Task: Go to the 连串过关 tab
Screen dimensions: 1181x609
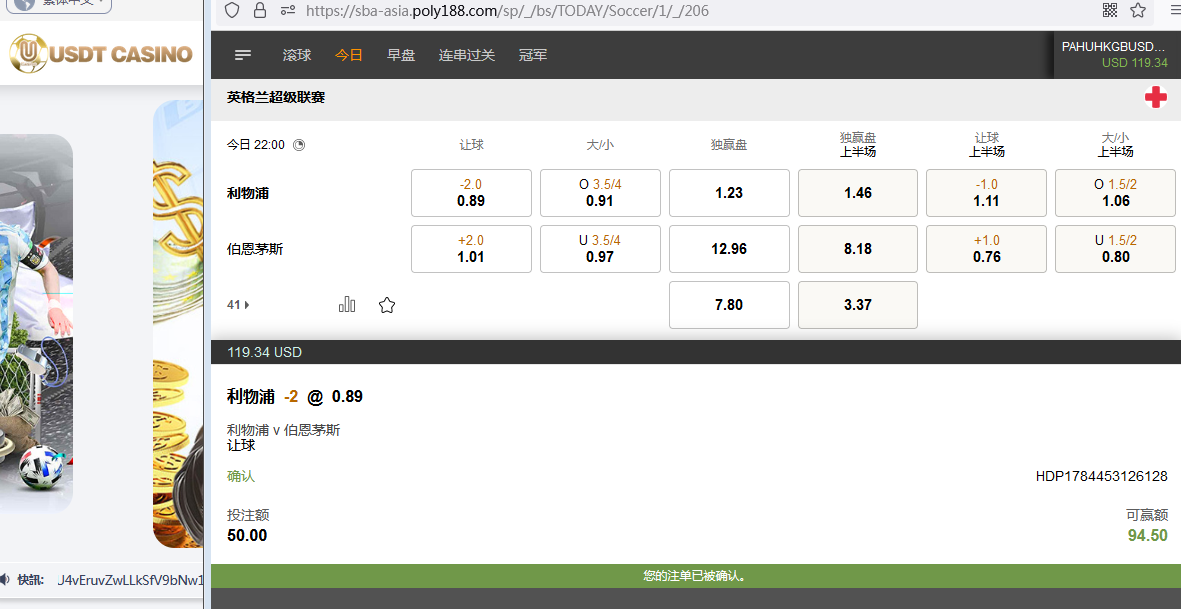Action: tap(467, 55)
